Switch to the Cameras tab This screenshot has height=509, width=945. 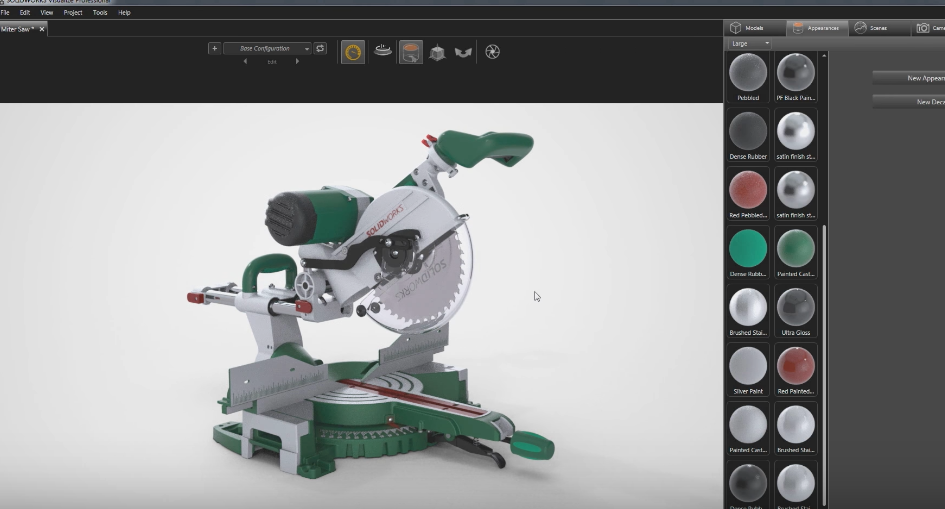tap(930, 28)
